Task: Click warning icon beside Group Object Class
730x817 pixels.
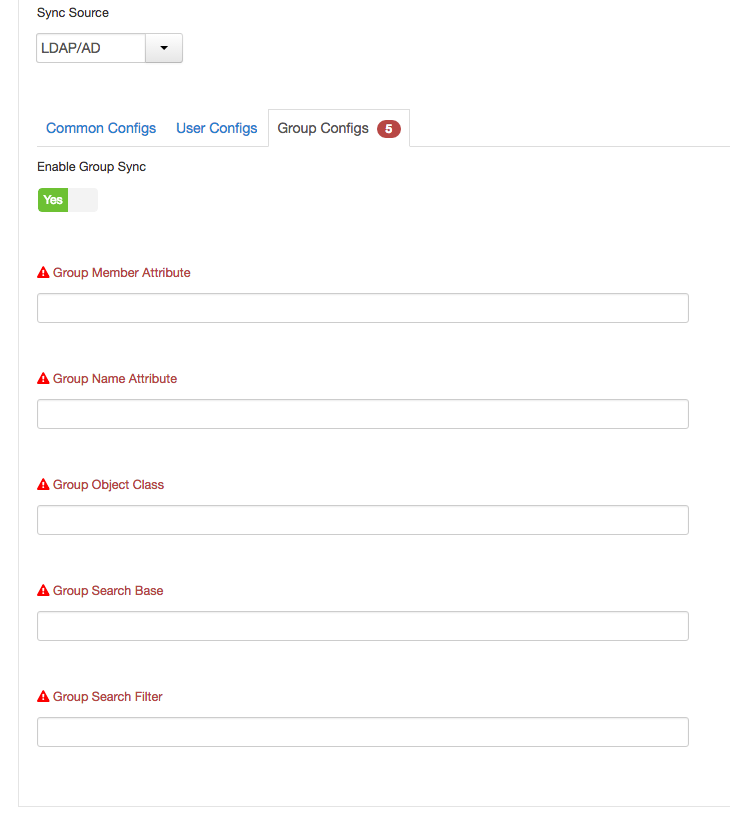Action: 43,485
